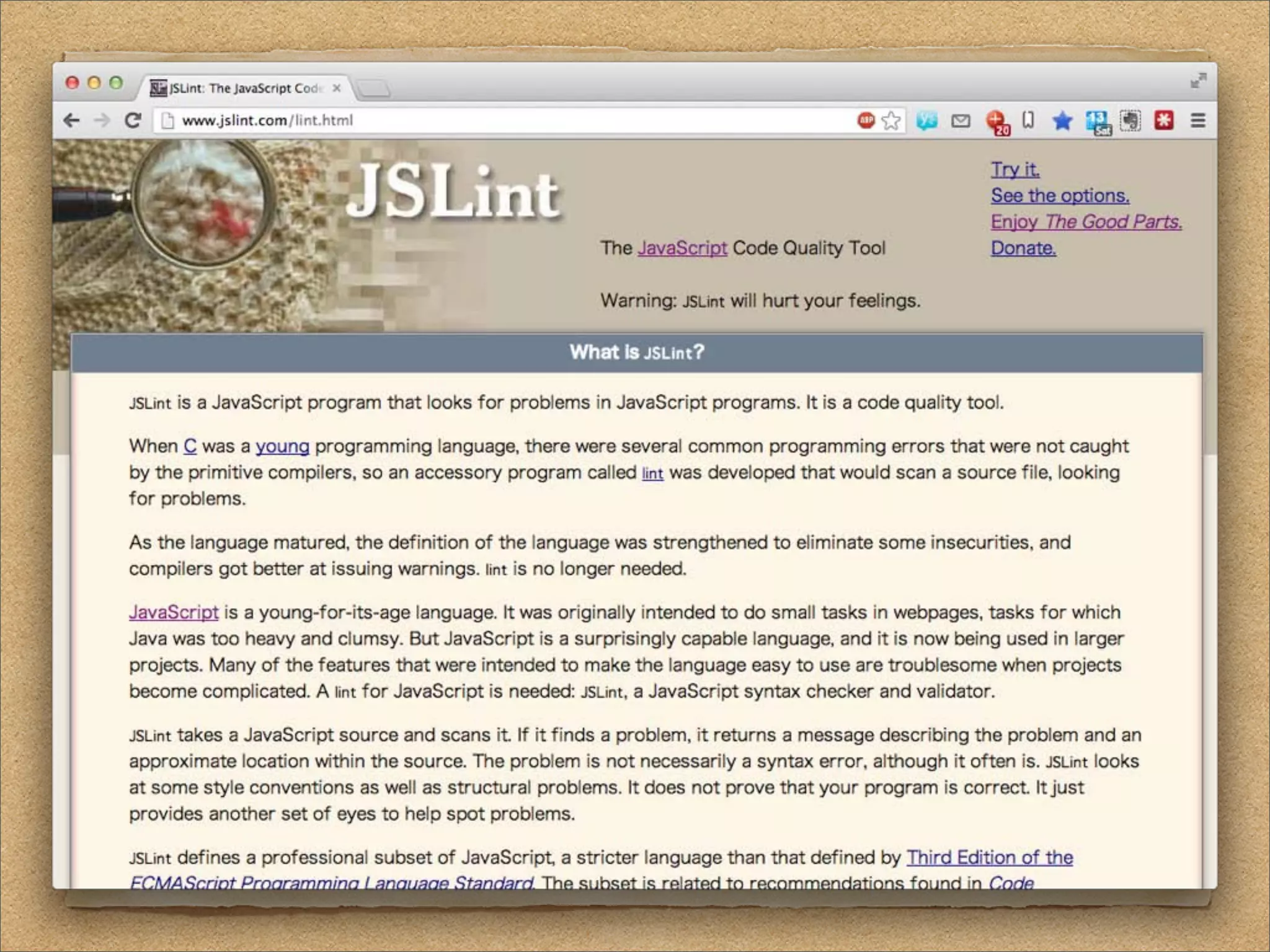The image size is (1270, 952).
Task: Open a new tab with the blank tab button
Action: pyautogui.click(x=374, y=89)
